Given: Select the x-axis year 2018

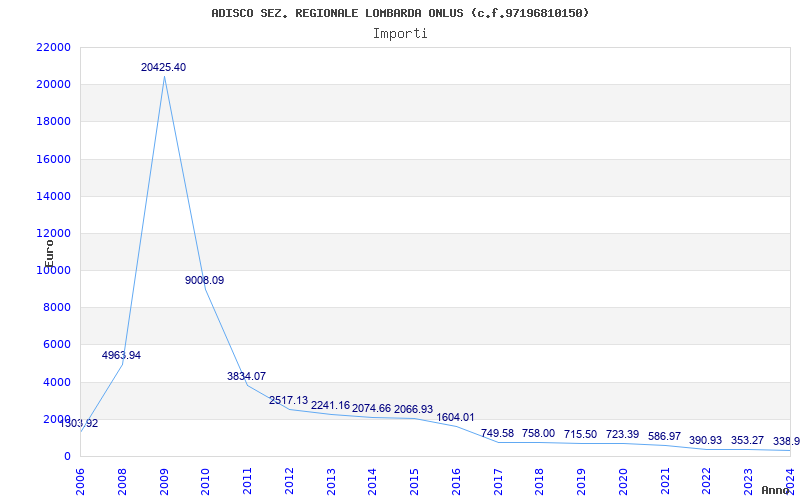Looking at the screenshot, I should click(x=540, y=481).
